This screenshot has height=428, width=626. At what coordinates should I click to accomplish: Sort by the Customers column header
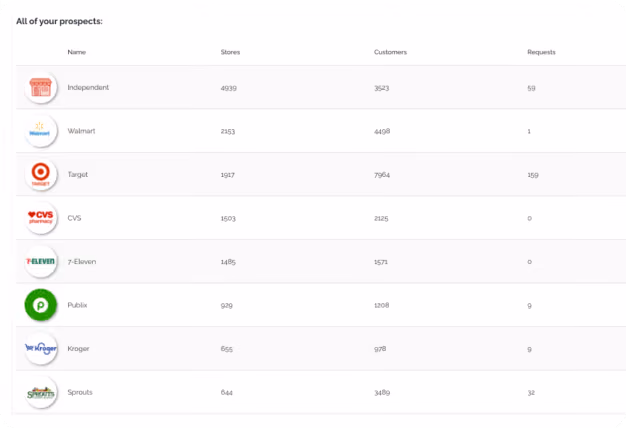pyautogui.click(x=390, y=52)
